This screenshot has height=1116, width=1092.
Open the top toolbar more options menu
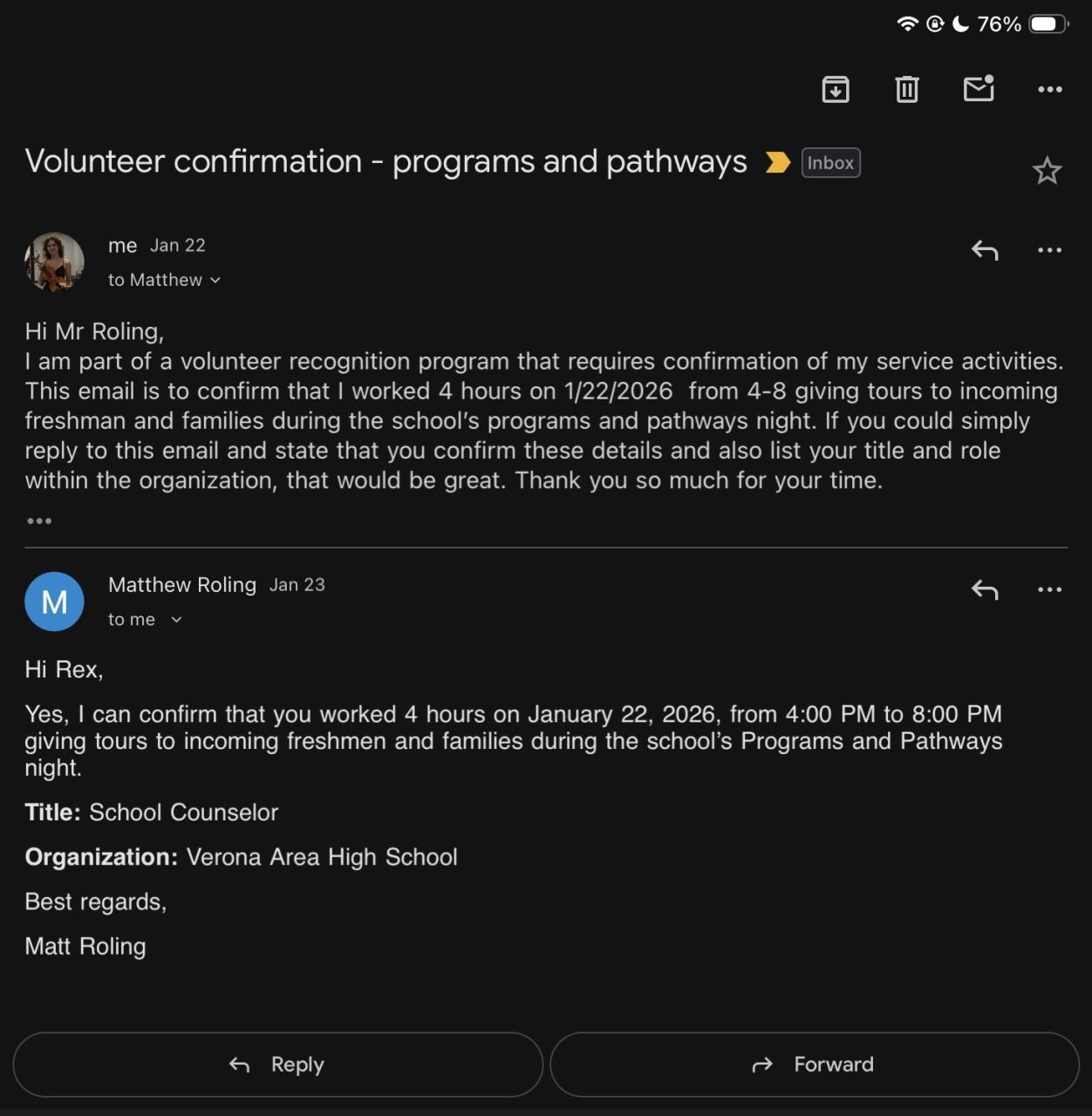(1050, 89)
